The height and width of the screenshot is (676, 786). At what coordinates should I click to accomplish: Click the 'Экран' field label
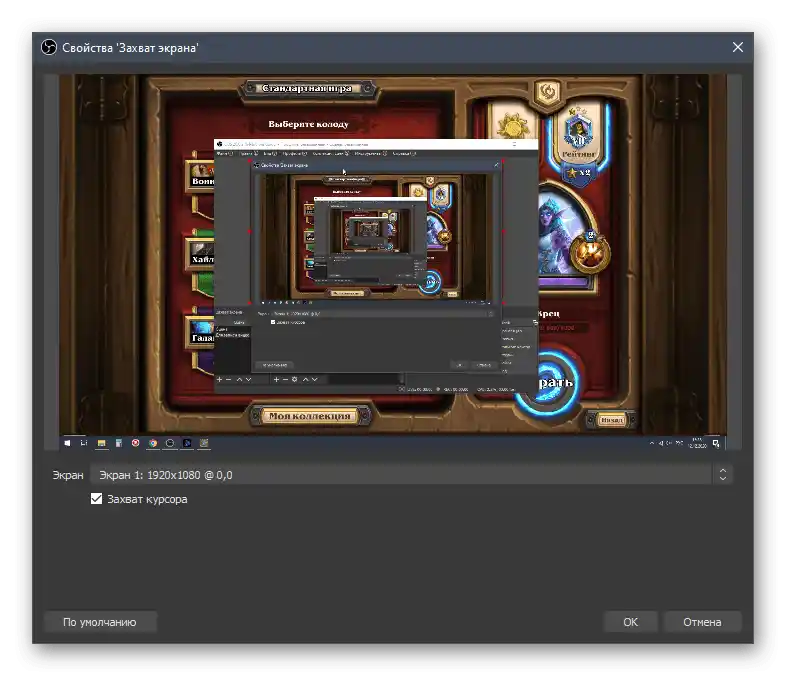pyautogui.click(x=68, y=475)
